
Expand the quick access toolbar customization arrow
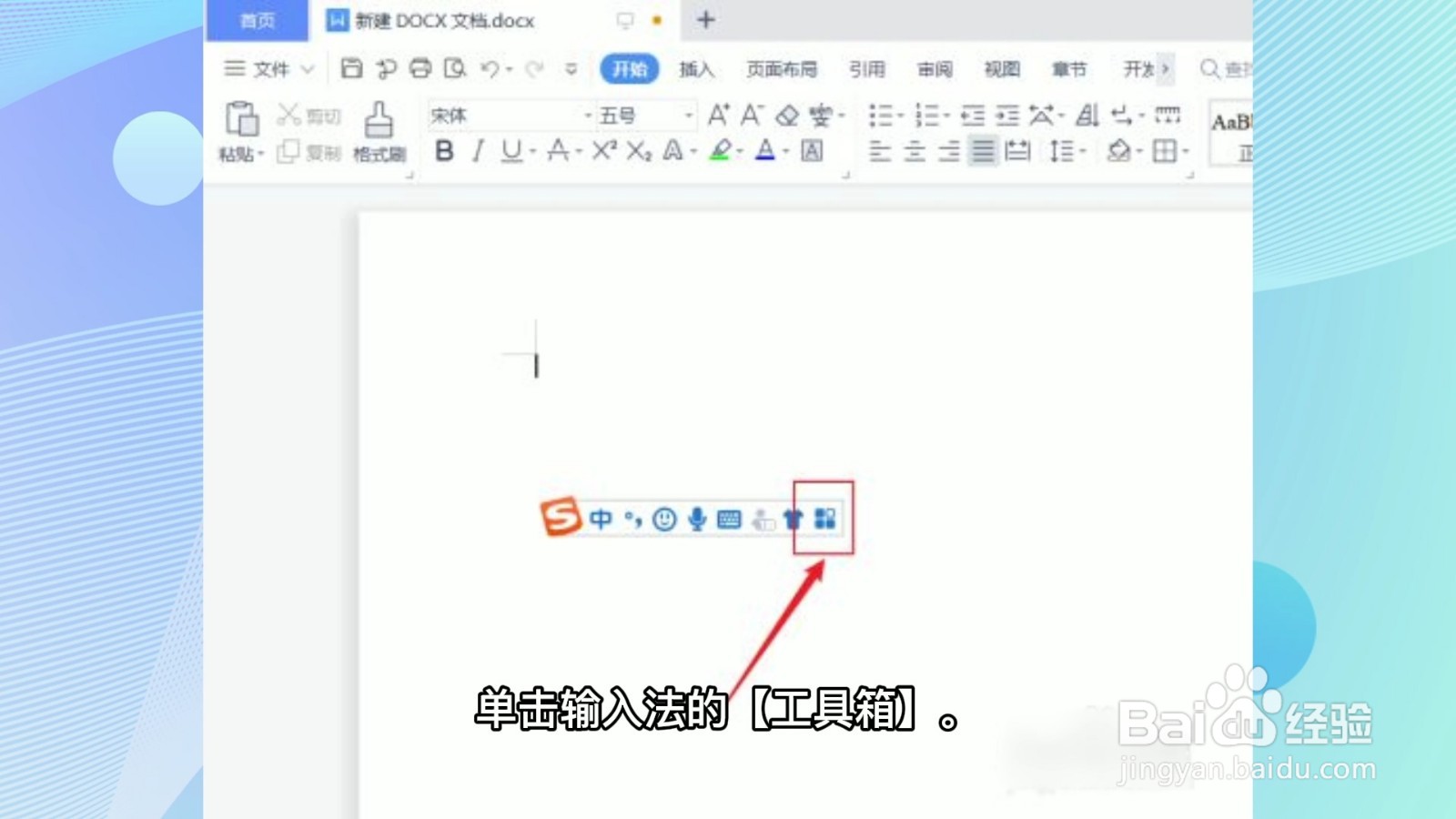(x=571, y=68)
